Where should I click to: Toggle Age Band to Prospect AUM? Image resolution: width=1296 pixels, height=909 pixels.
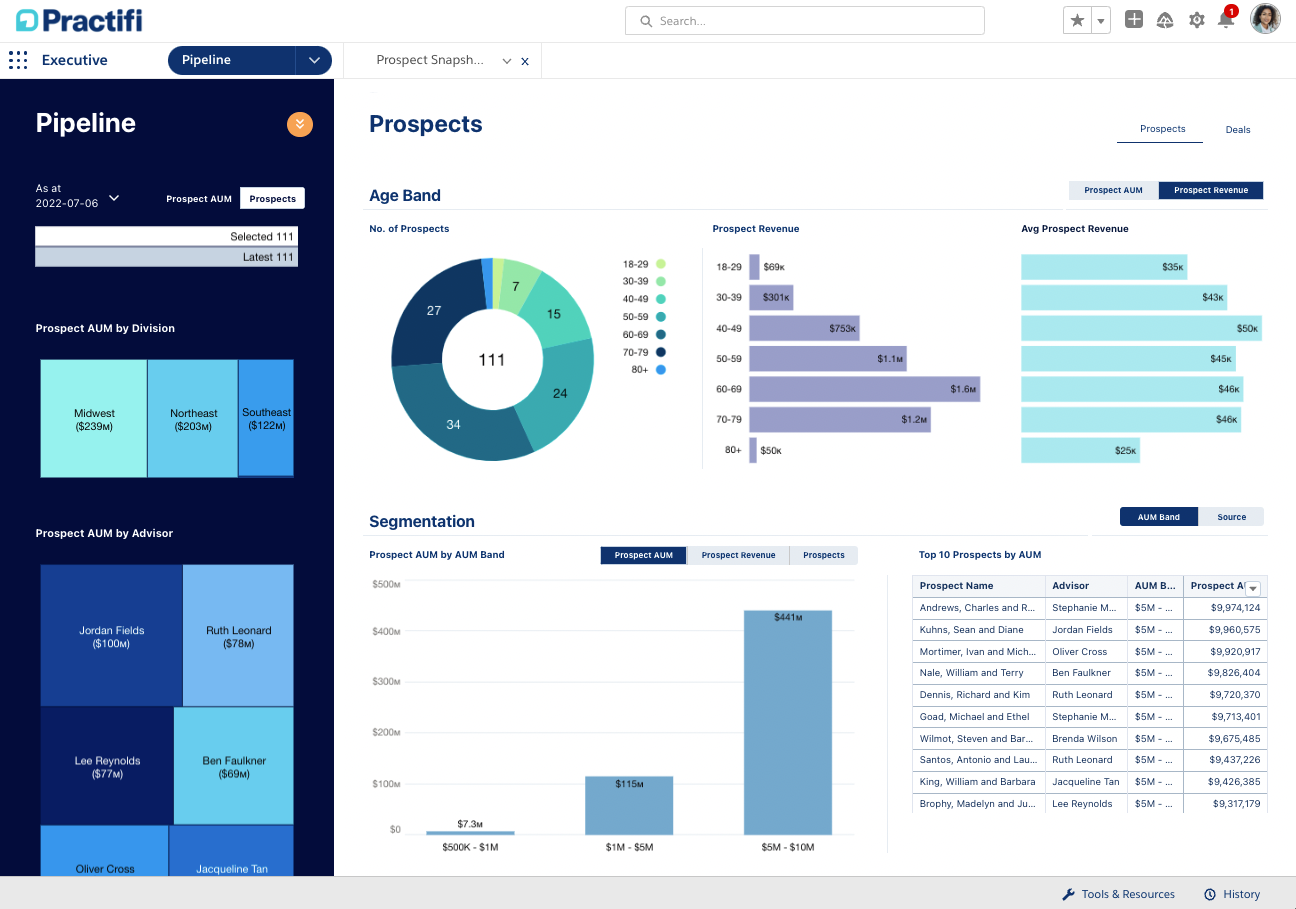pos(1113,190)
